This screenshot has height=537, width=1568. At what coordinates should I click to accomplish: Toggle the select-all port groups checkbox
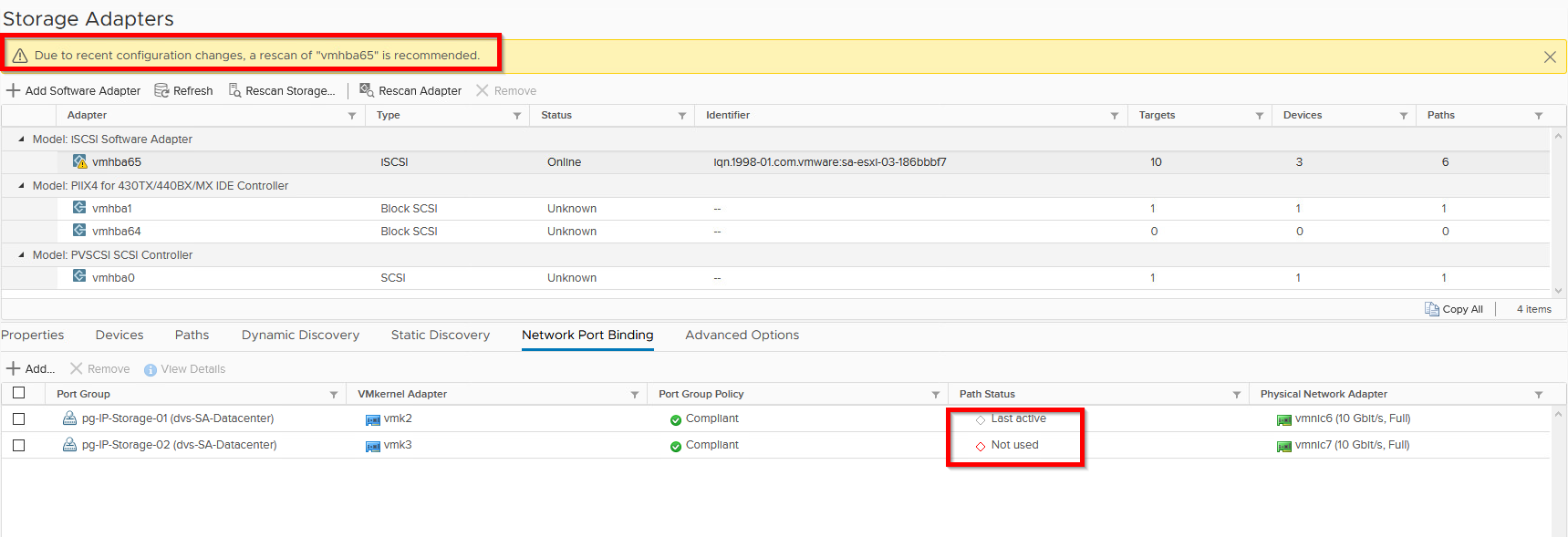(x=19, y=393)
